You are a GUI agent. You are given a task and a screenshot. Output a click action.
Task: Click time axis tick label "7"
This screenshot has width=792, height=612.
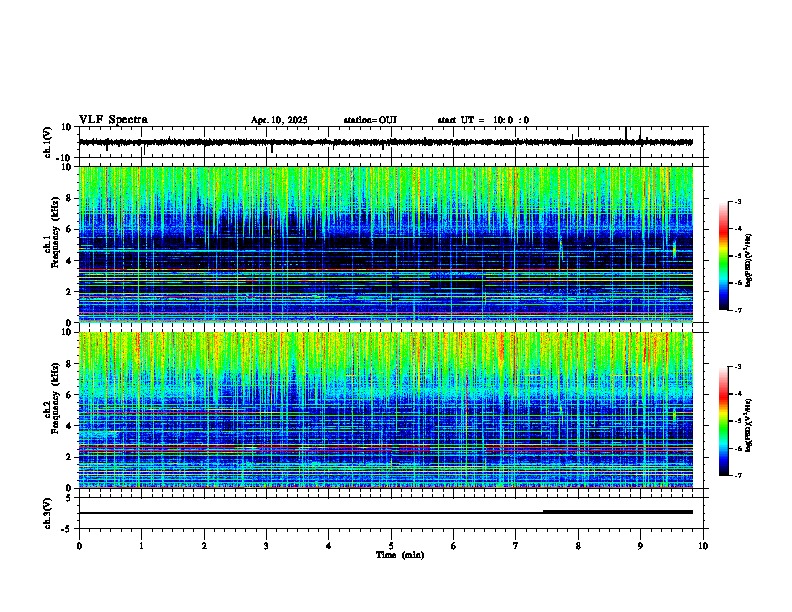click(x=516, y=546)
